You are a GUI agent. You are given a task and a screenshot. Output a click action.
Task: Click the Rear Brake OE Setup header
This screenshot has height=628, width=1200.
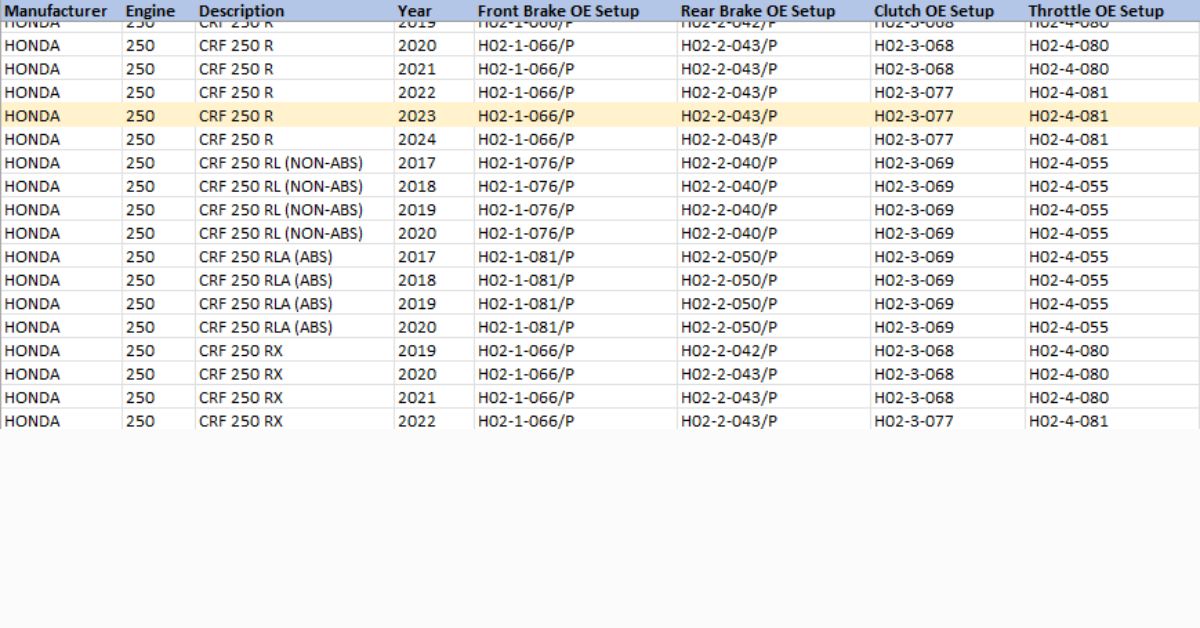click(x=758, y=11)
